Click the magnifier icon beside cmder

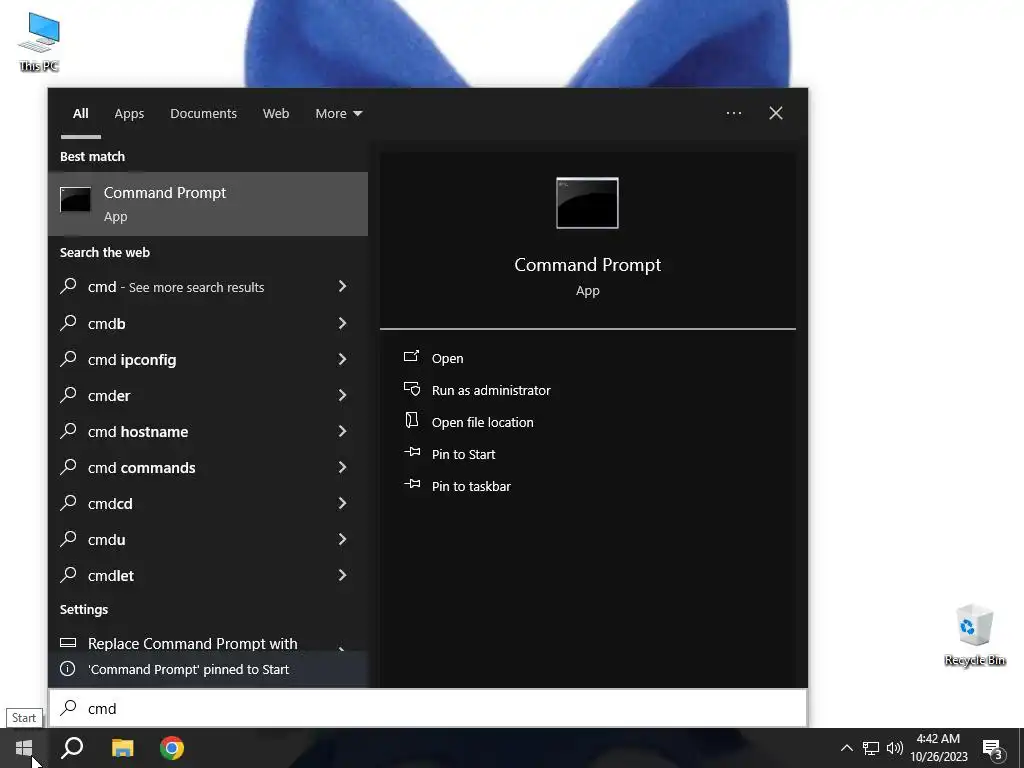69,394
